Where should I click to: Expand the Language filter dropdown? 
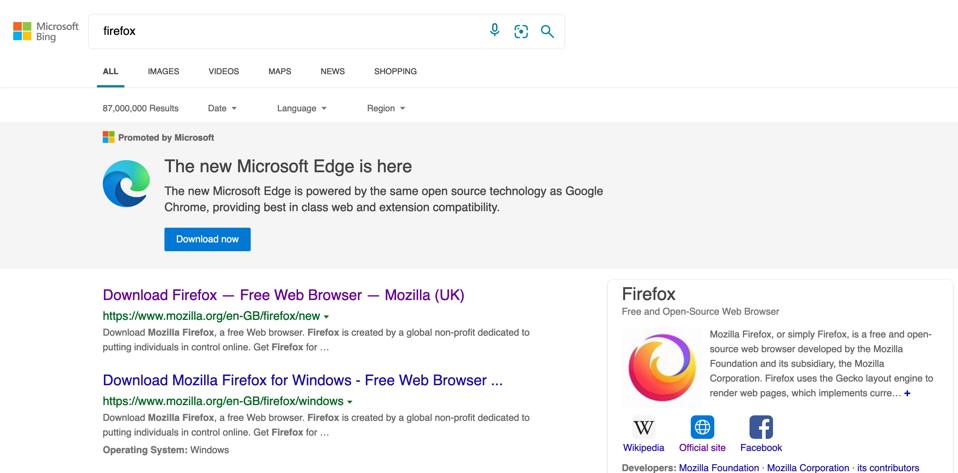point(302,108)
